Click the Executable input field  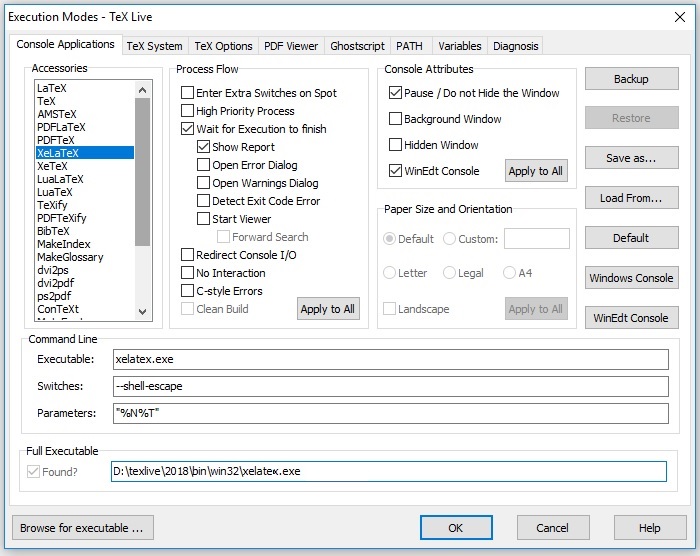tap(391, 359)
